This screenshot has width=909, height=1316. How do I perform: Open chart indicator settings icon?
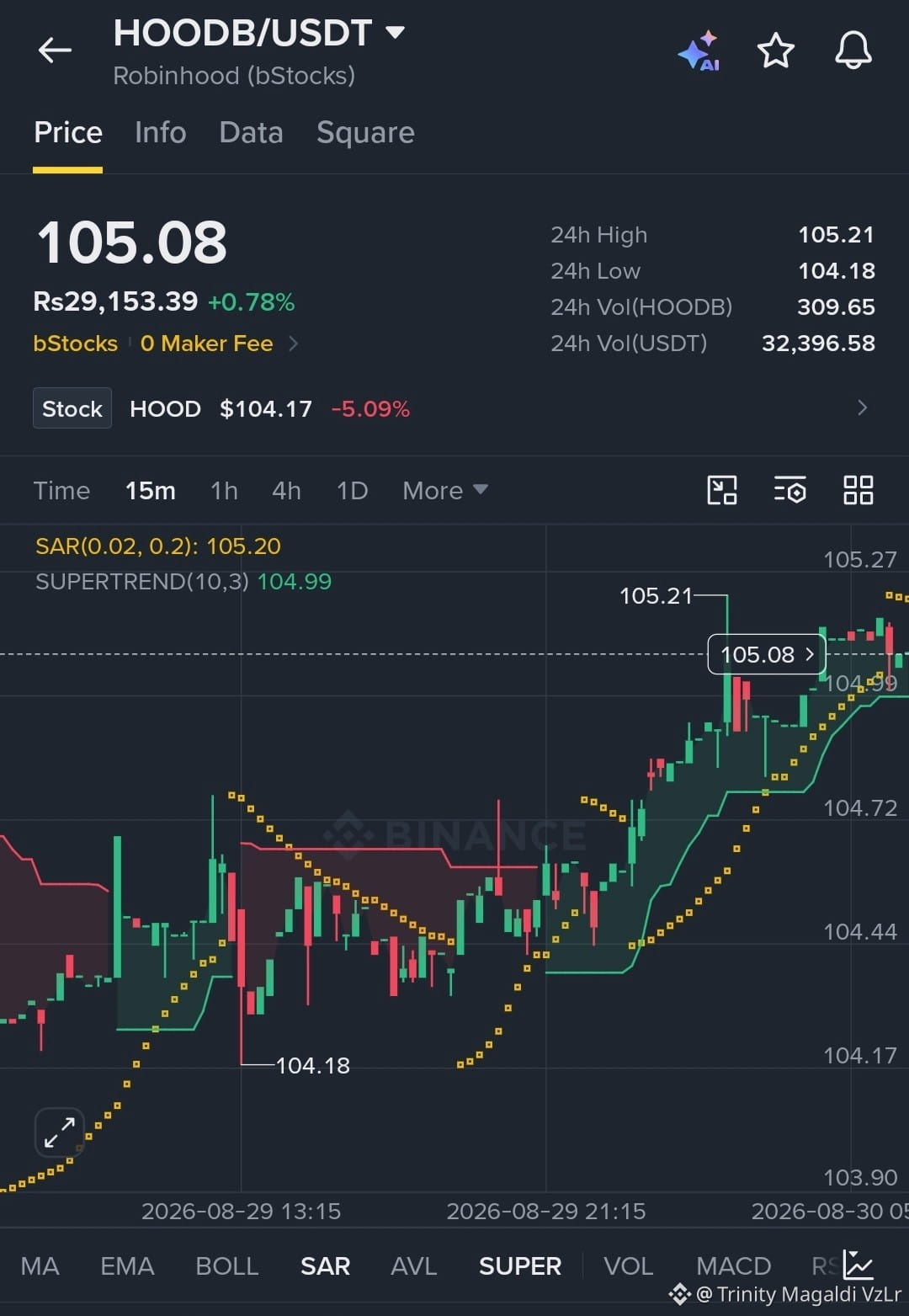point(789,490)
